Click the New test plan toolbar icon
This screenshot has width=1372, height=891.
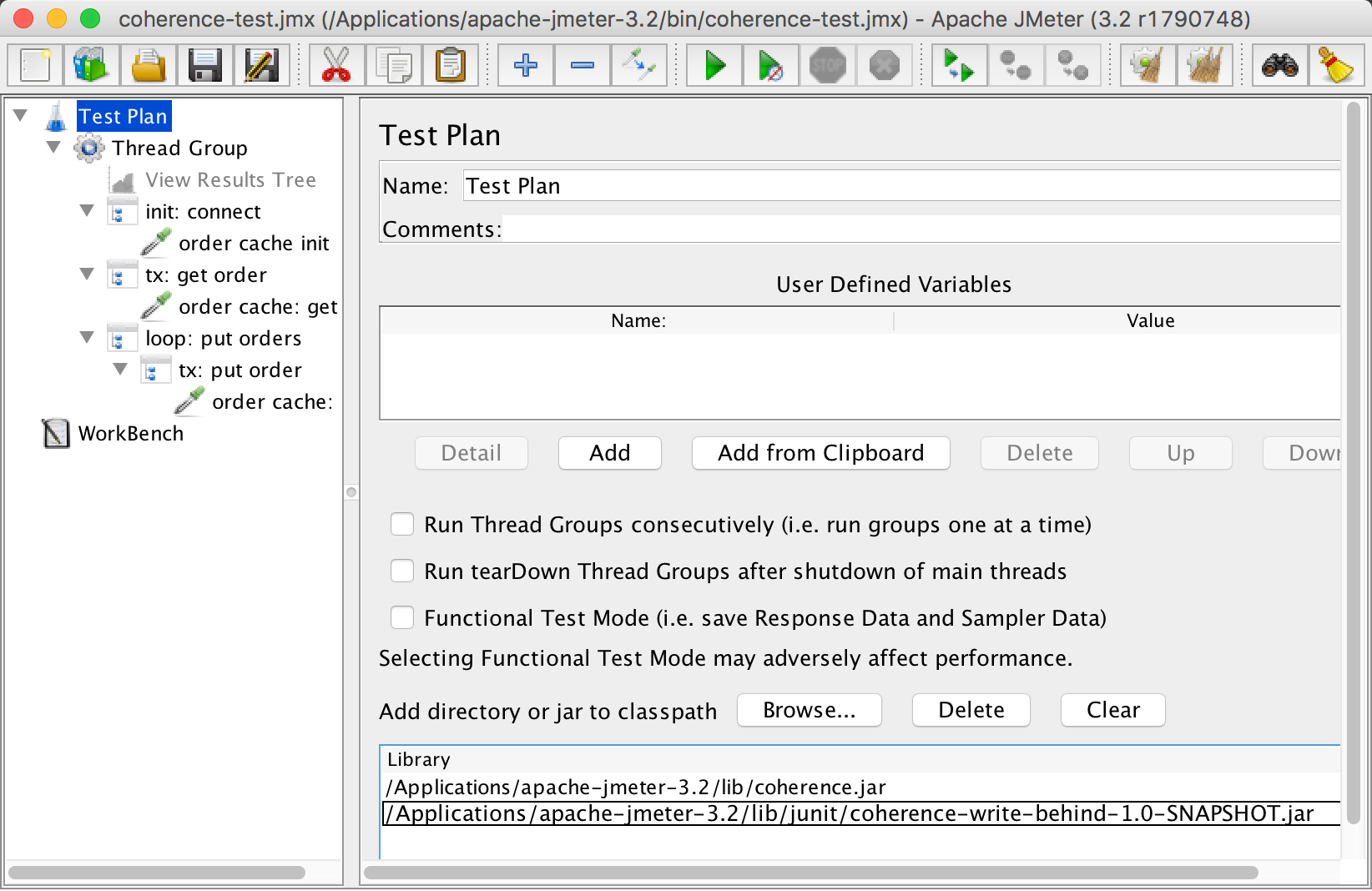35,65
